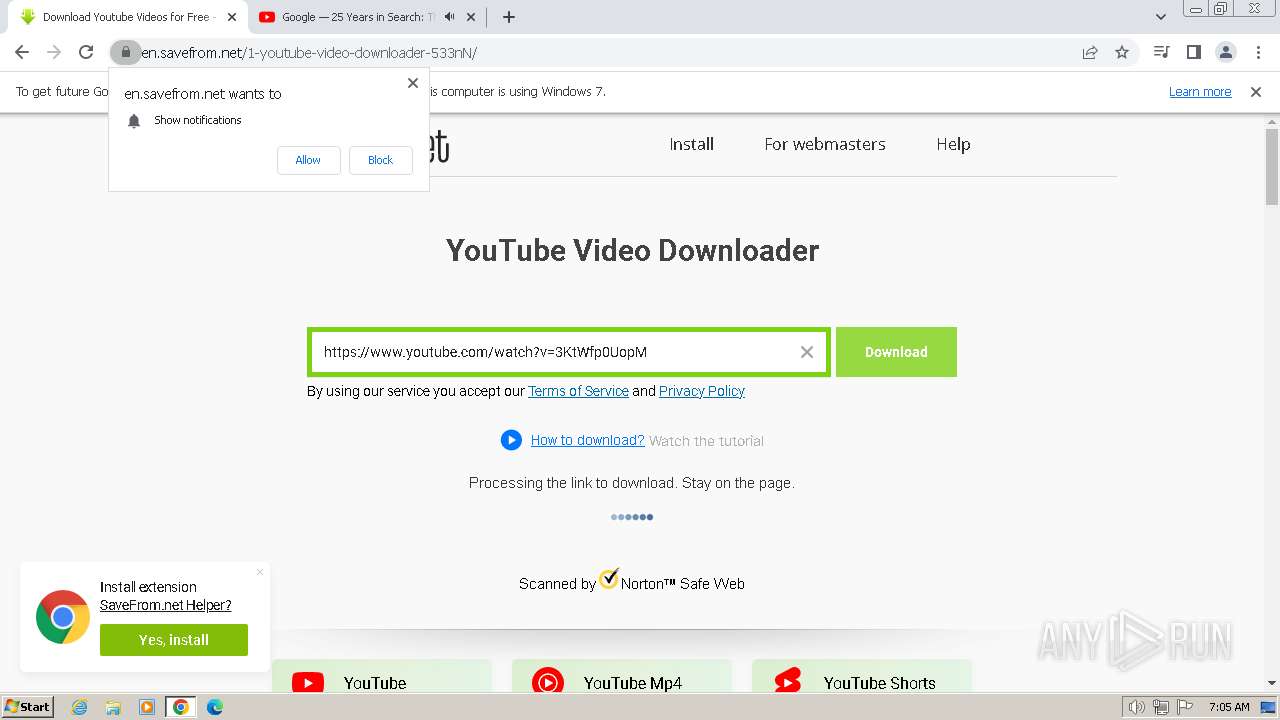Open a new tab with plus button
The width and height of the screenshot is (1280, 720).
pyautogui.click(x=509, y=17)
